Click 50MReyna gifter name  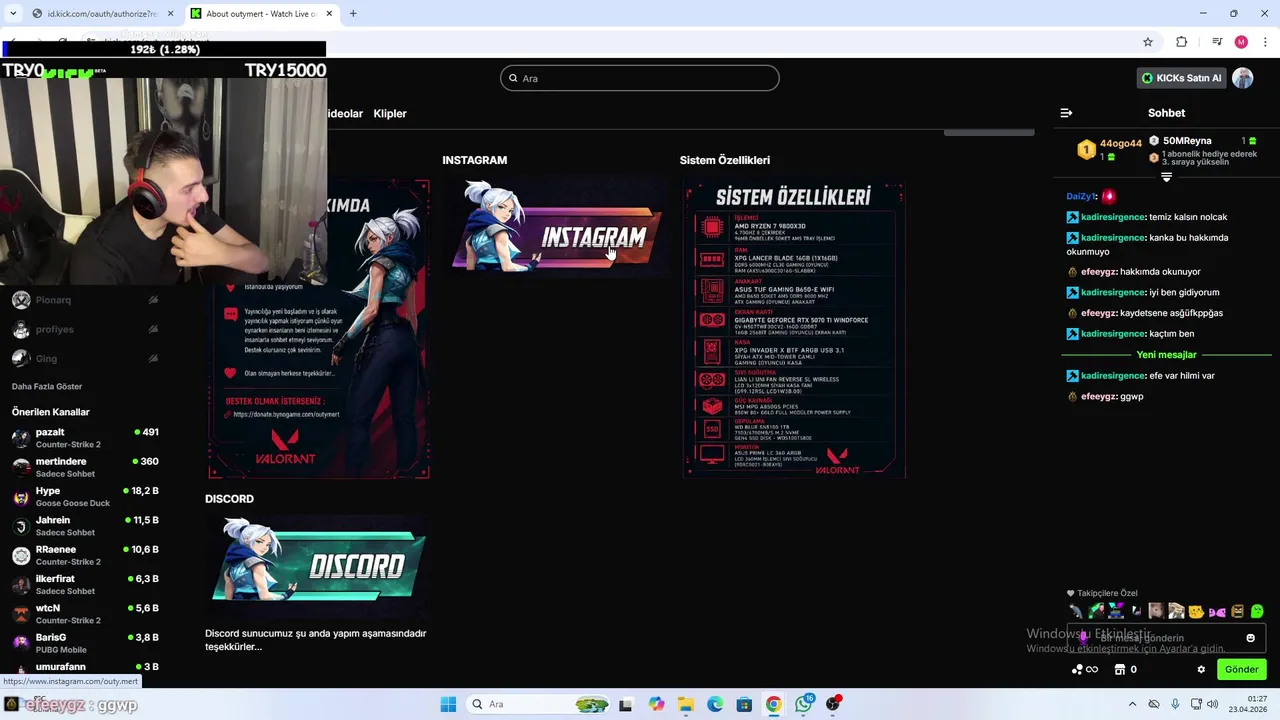[x=1187, y=141]
